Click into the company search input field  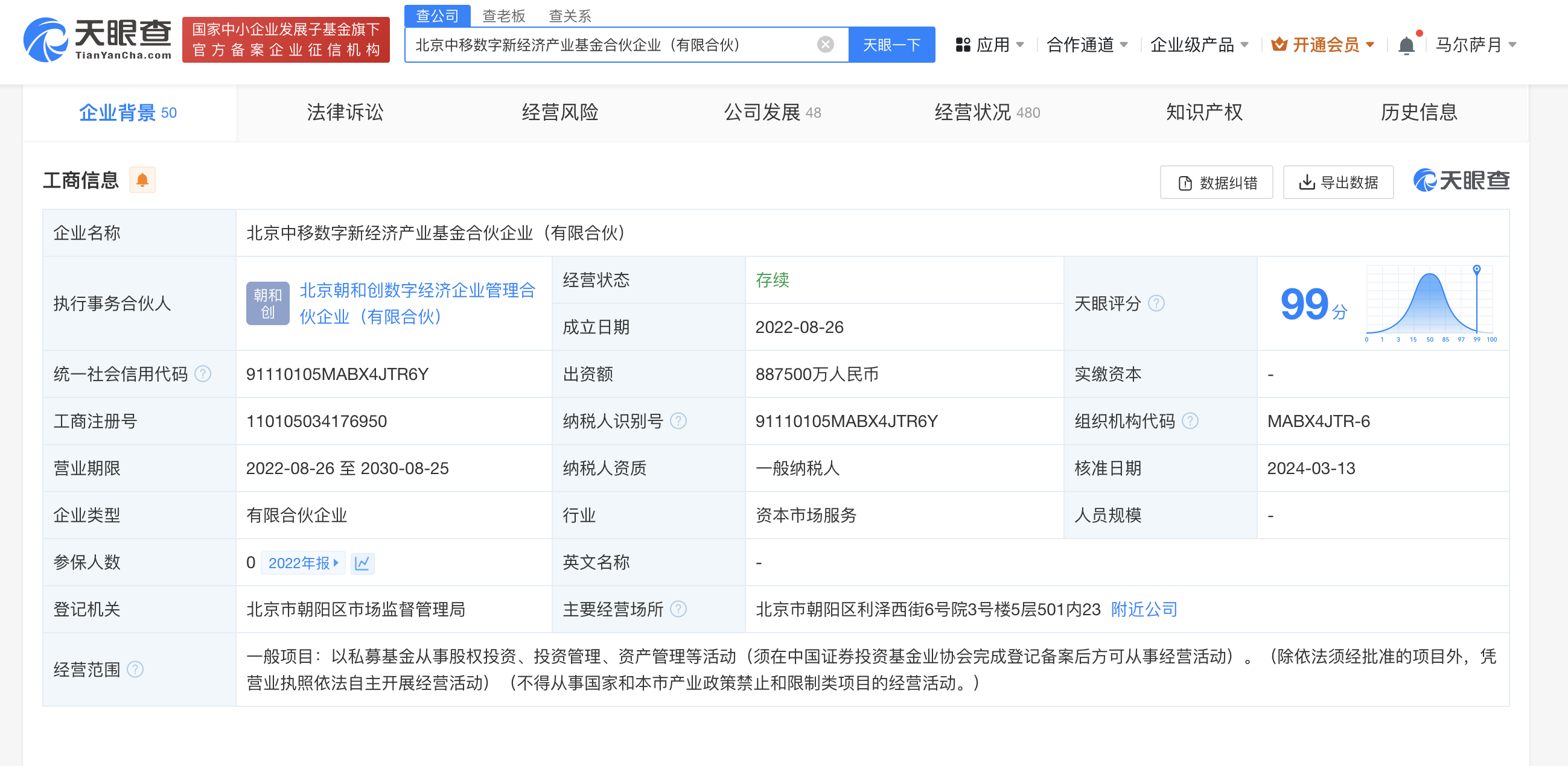pyautogui.click(x=609, y=45)
